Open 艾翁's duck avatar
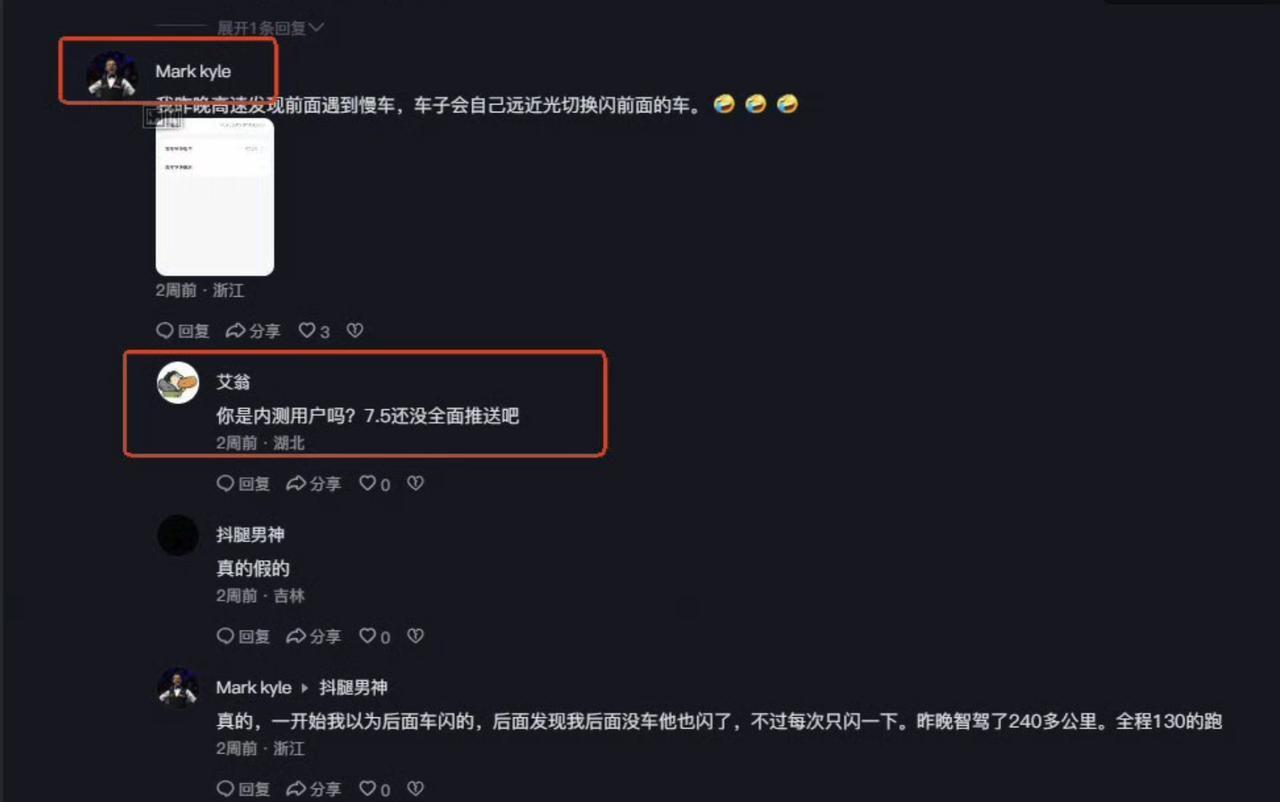 (x=178, y=383)
